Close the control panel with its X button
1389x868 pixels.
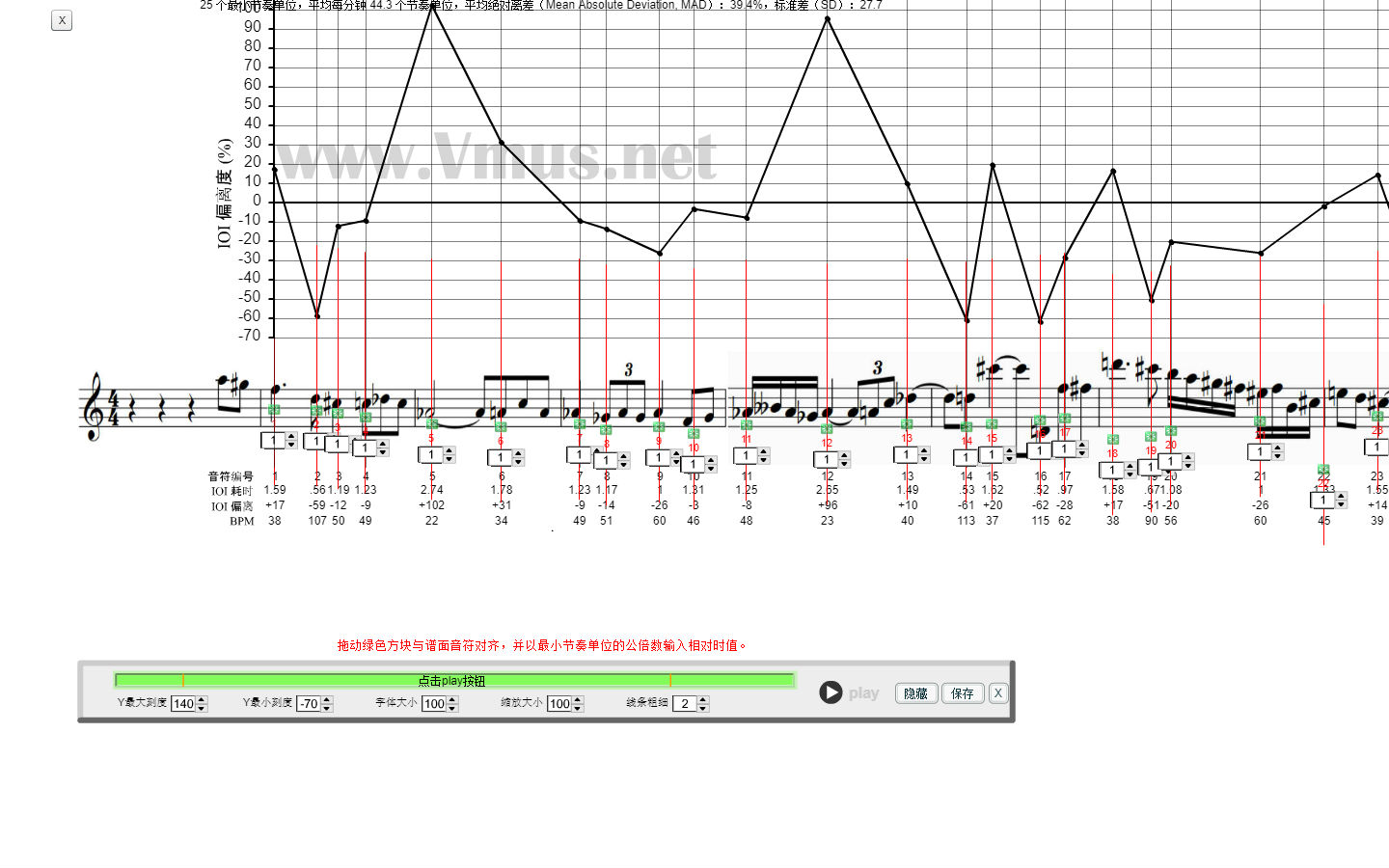[998, 693]
